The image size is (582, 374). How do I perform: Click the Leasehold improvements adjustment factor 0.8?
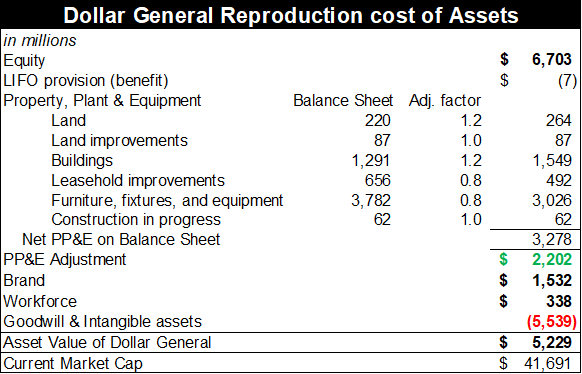pos(470,180)
